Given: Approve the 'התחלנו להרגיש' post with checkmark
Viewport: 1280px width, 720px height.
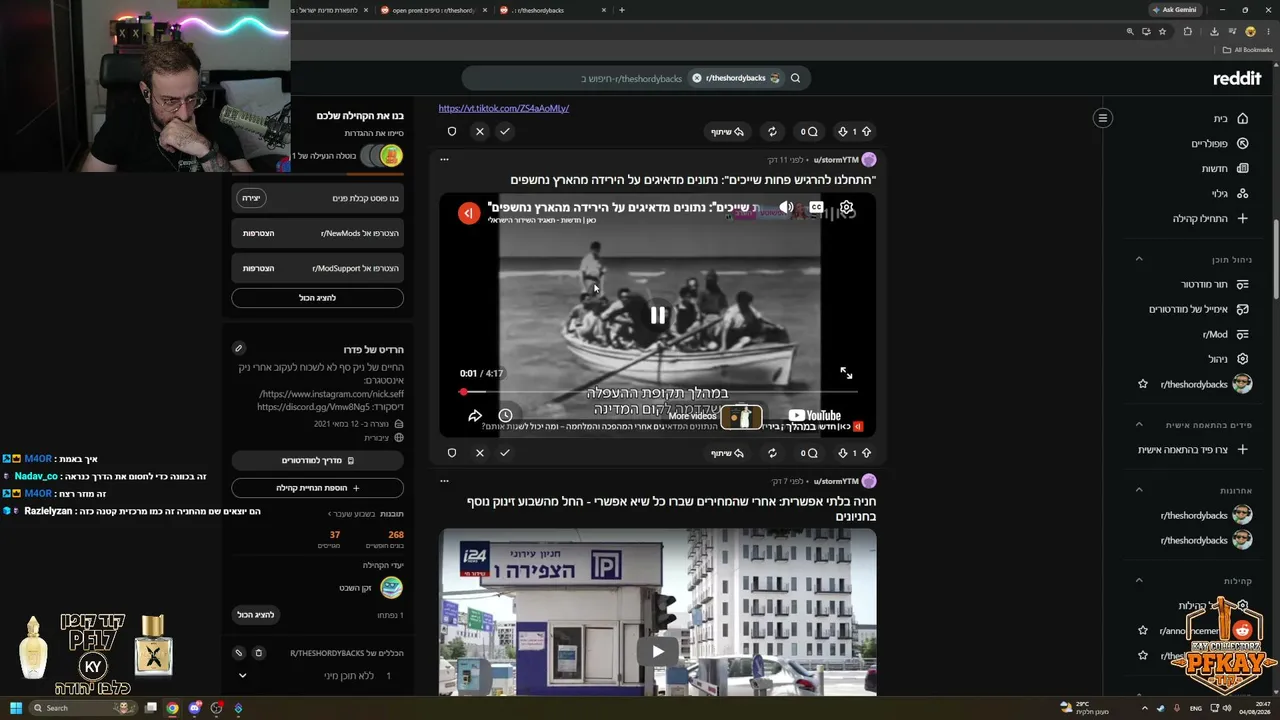Looking at the screenshot, I should (504, 453).
